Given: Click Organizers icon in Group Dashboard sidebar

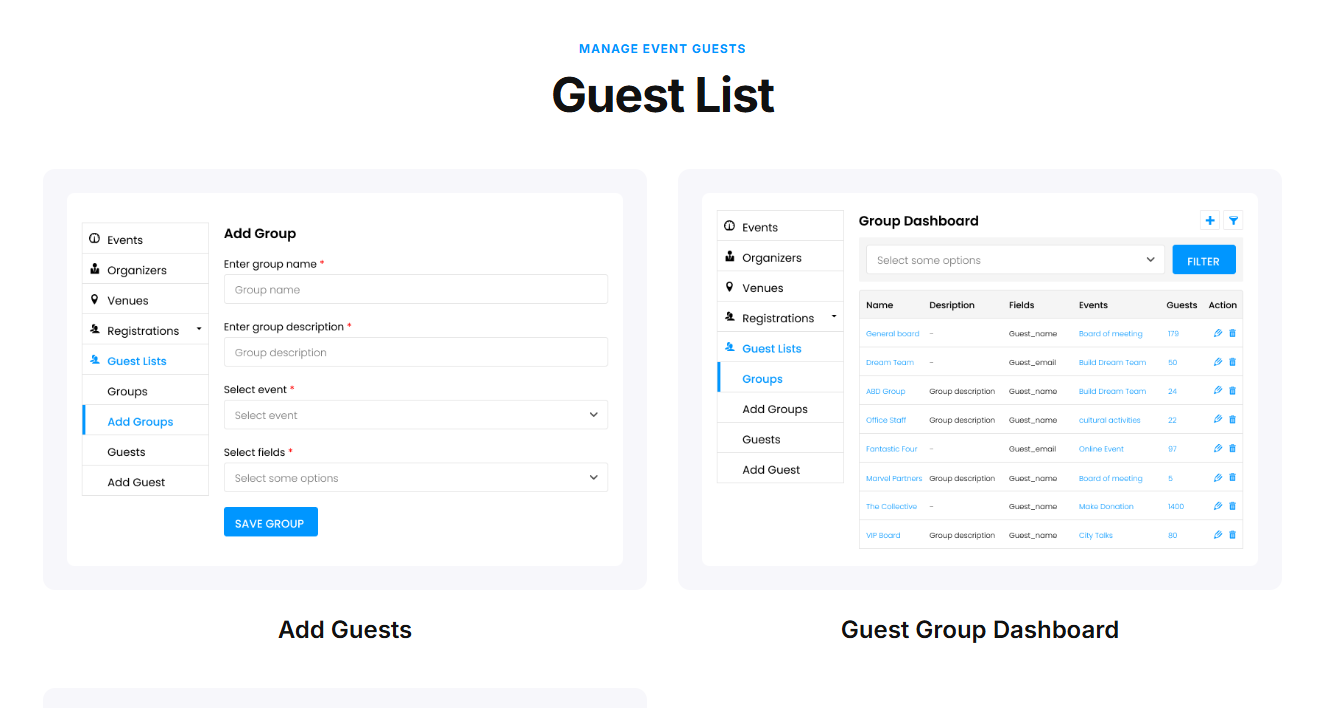Looking at the screenshot, I should 730,257.
